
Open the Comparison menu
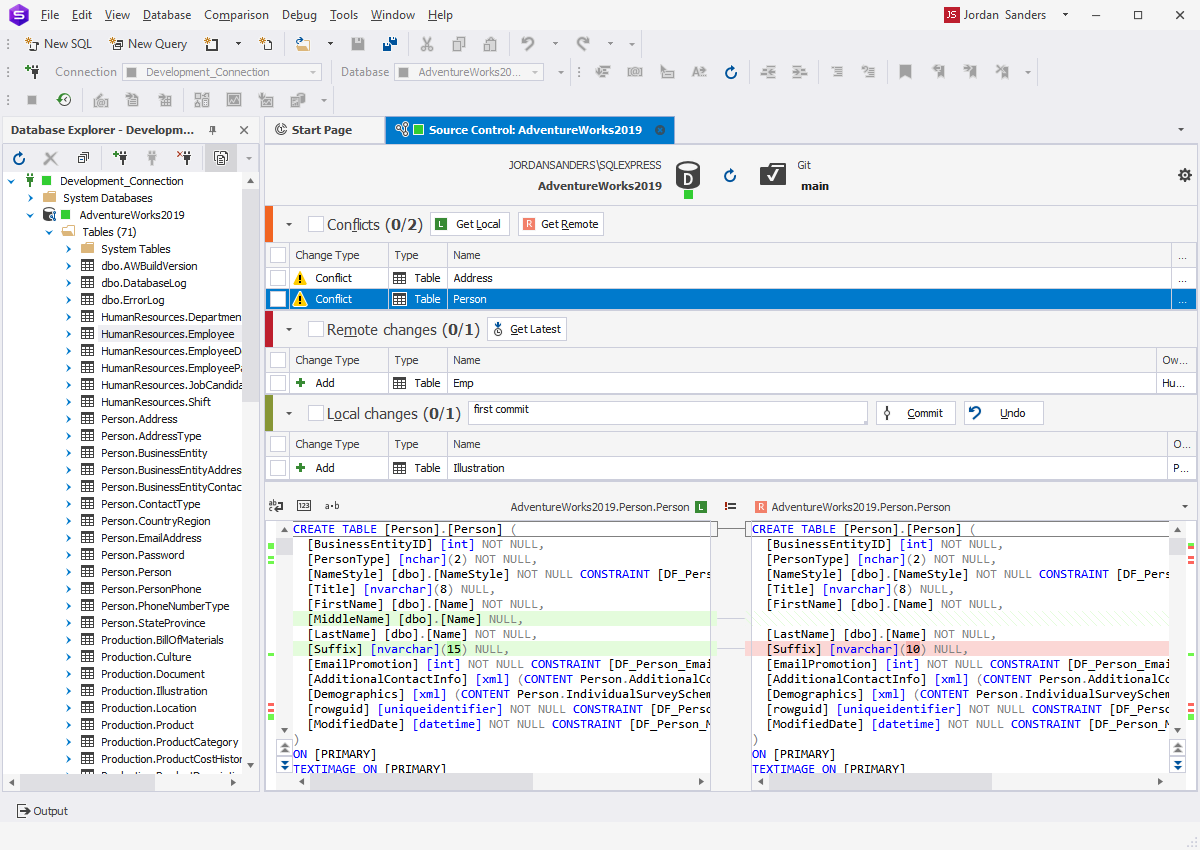236,14
